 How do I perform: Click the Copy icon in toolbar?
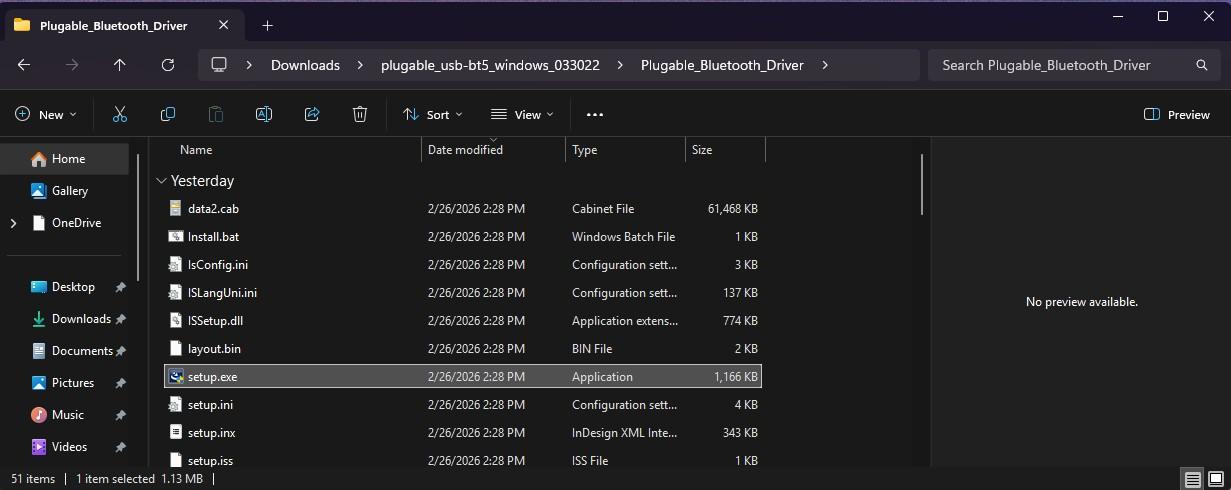tap(168, 115)
